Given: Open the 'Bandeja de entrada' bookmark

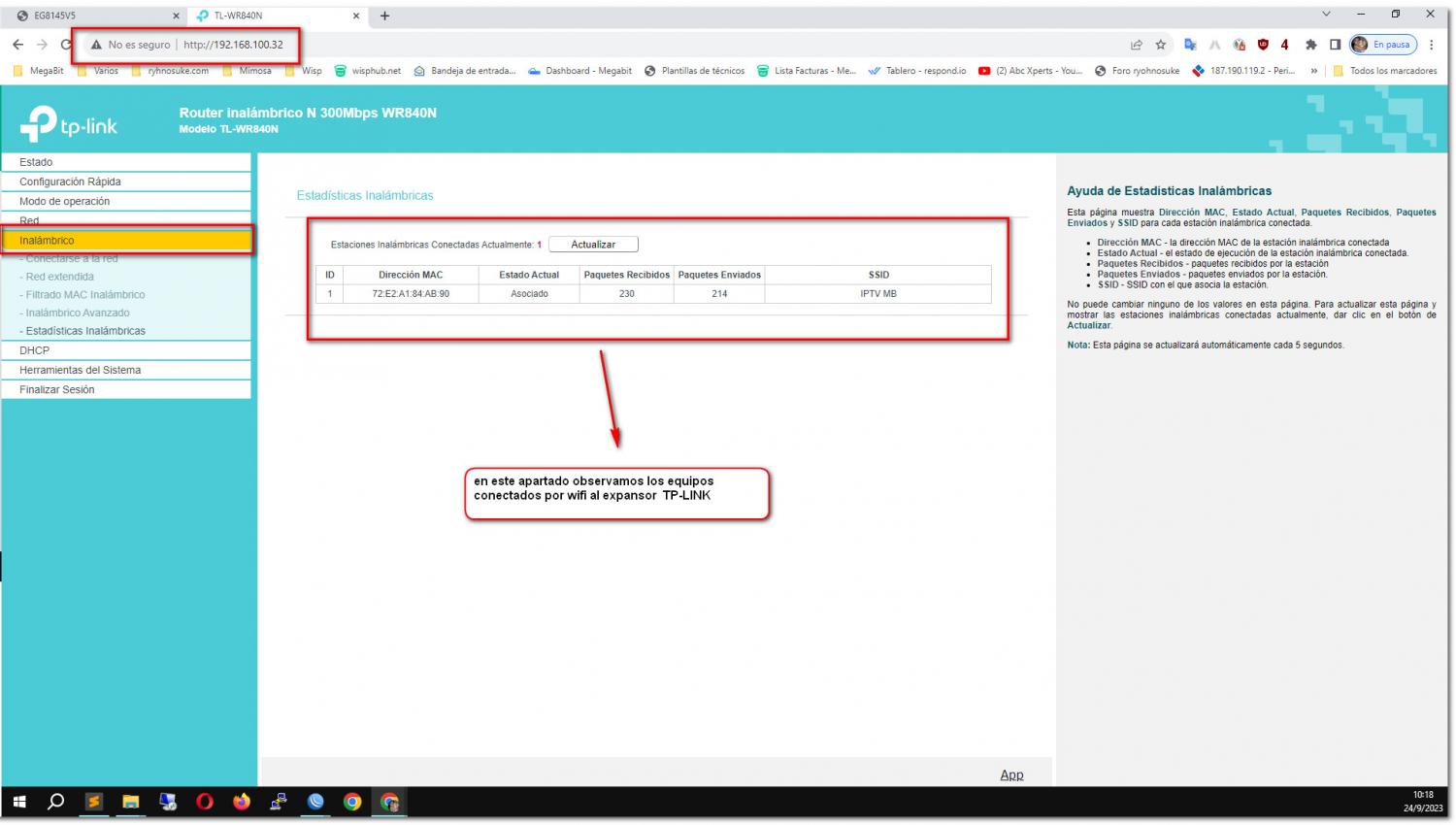Looking at the screenshot, I should click(465, 71).
